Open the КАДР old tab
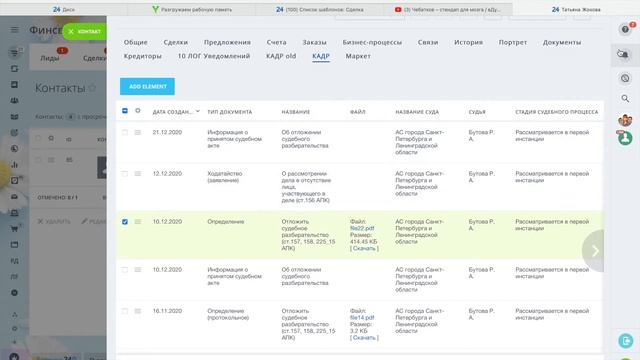Screen dimensions: 640x360 [281, 56]
